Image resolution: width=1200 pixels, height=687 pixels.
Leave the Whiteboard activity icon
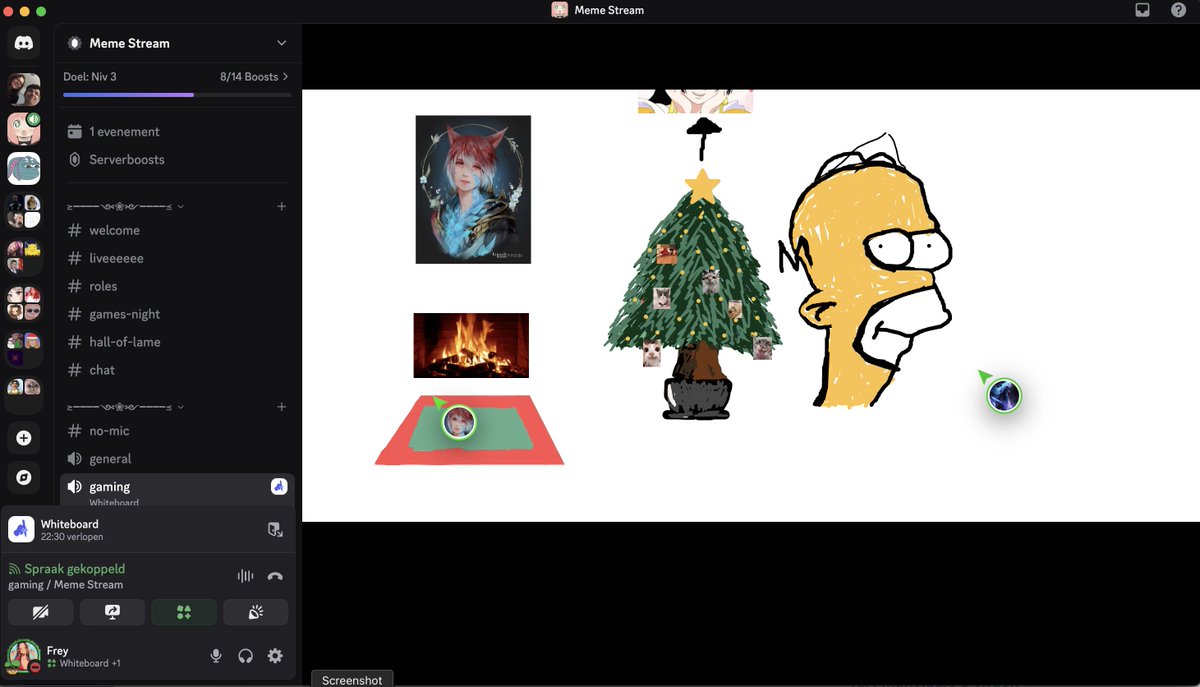[x=275, y=529]
